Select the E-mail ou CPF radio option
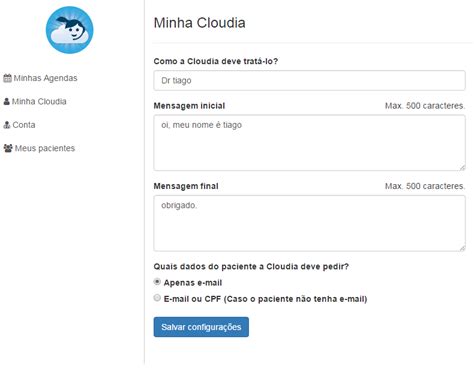The width and height of the screenshot is (474, 375). pos(157,298)
